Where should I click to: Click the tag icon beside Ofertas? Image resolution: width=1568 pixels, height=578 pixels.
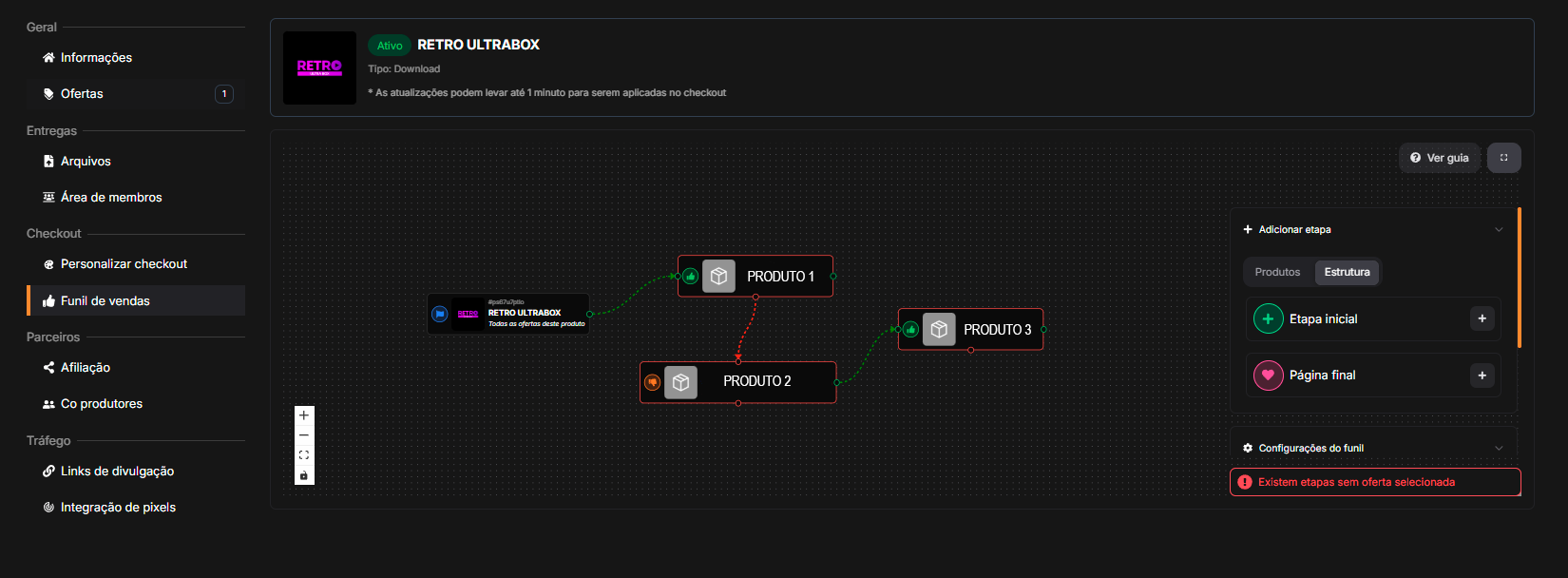48,94
